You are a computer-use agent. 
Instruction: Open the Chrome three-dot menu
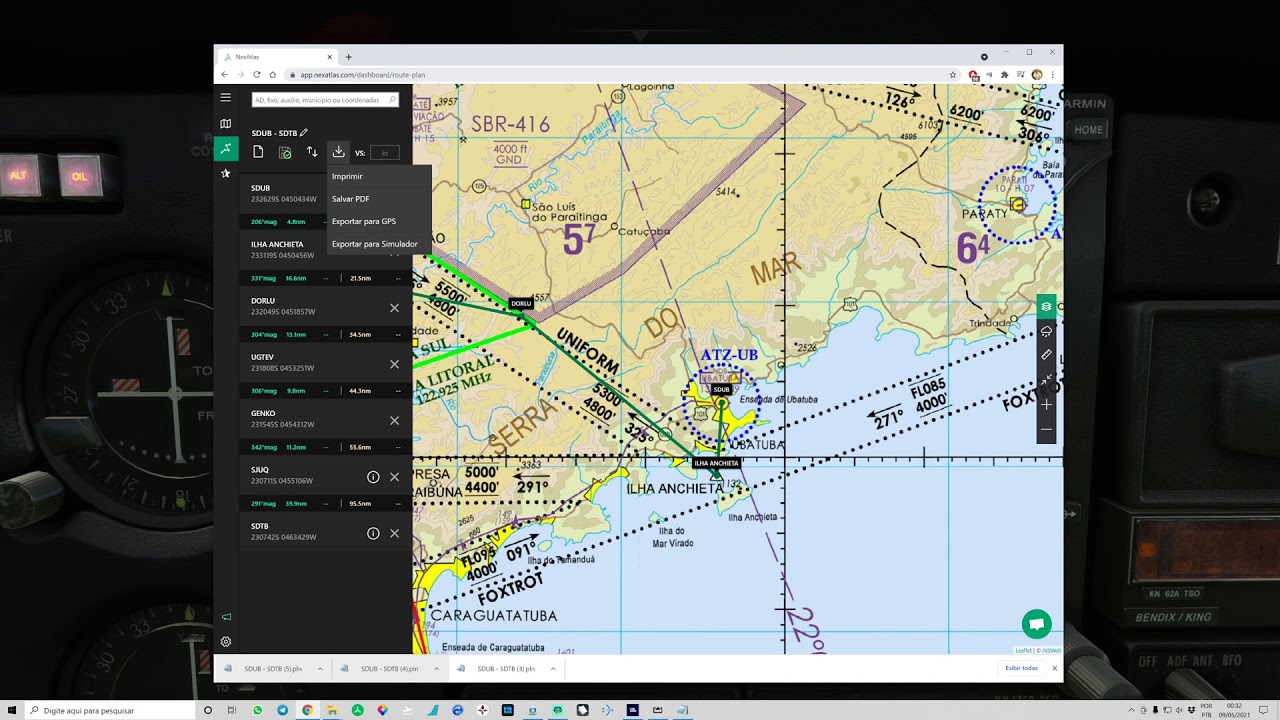coord(1053,75)
